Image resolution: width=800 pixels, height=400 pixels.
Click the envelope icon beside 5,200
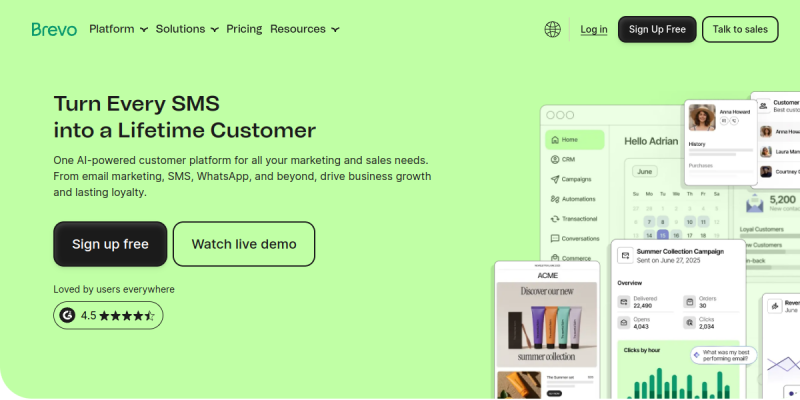pyautogui.click(x=755, y=203)
